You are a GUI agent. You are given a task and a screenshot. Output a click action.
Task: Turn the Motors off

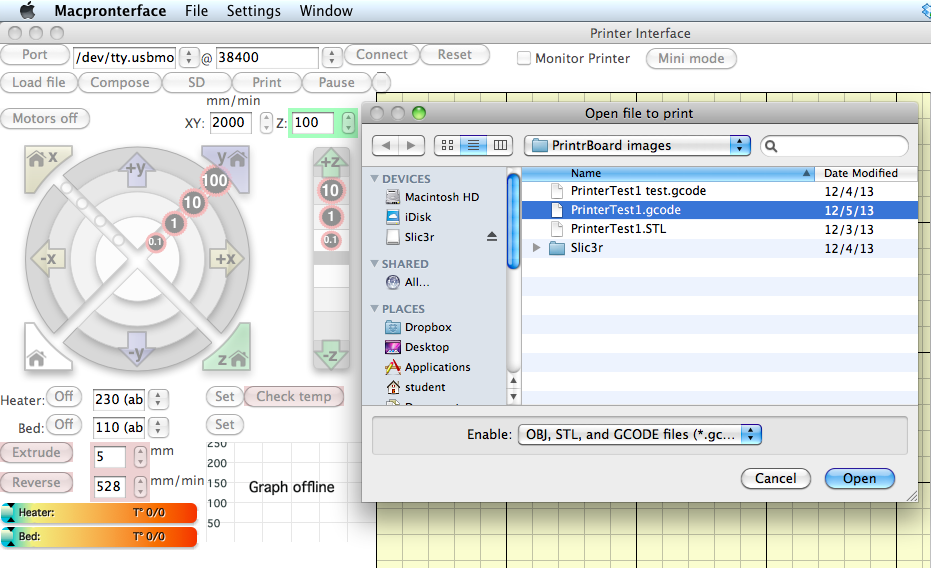pos(45,119)
